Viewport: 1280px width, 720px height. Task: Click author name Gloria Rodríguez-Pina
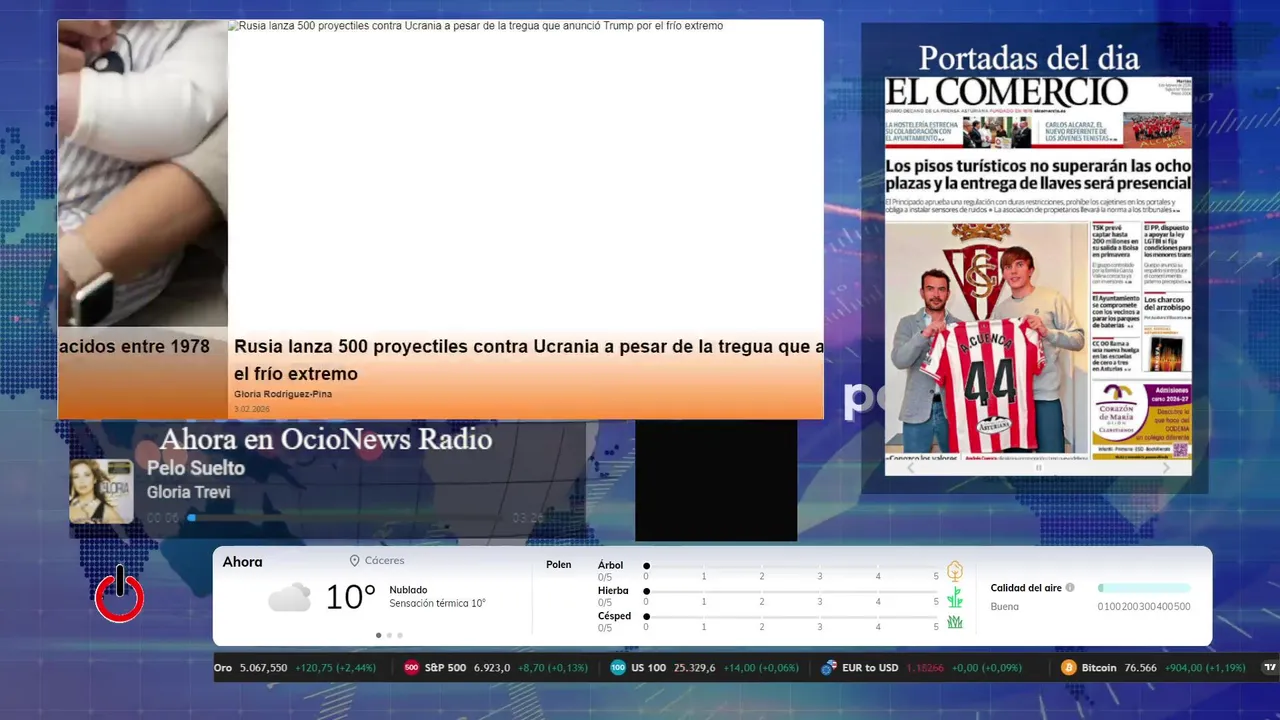point(283,394)
